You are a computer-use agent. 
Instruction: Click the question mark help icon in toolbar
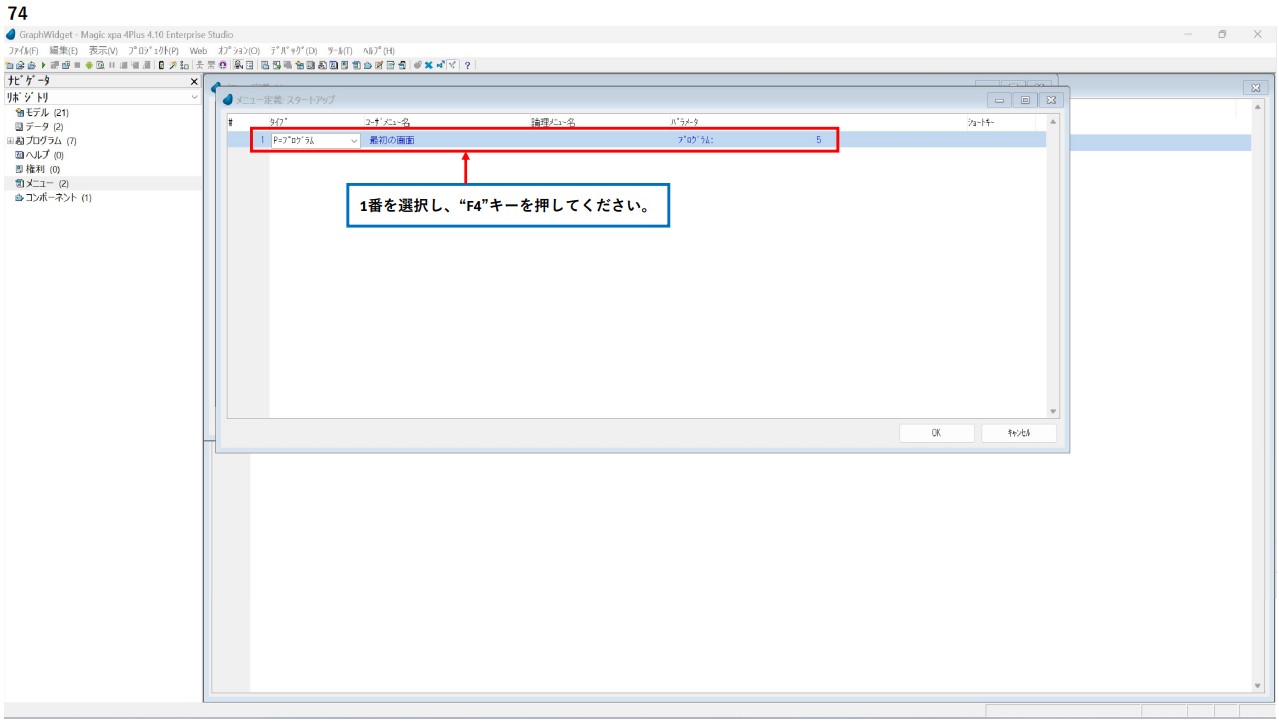tap(467, 65)
